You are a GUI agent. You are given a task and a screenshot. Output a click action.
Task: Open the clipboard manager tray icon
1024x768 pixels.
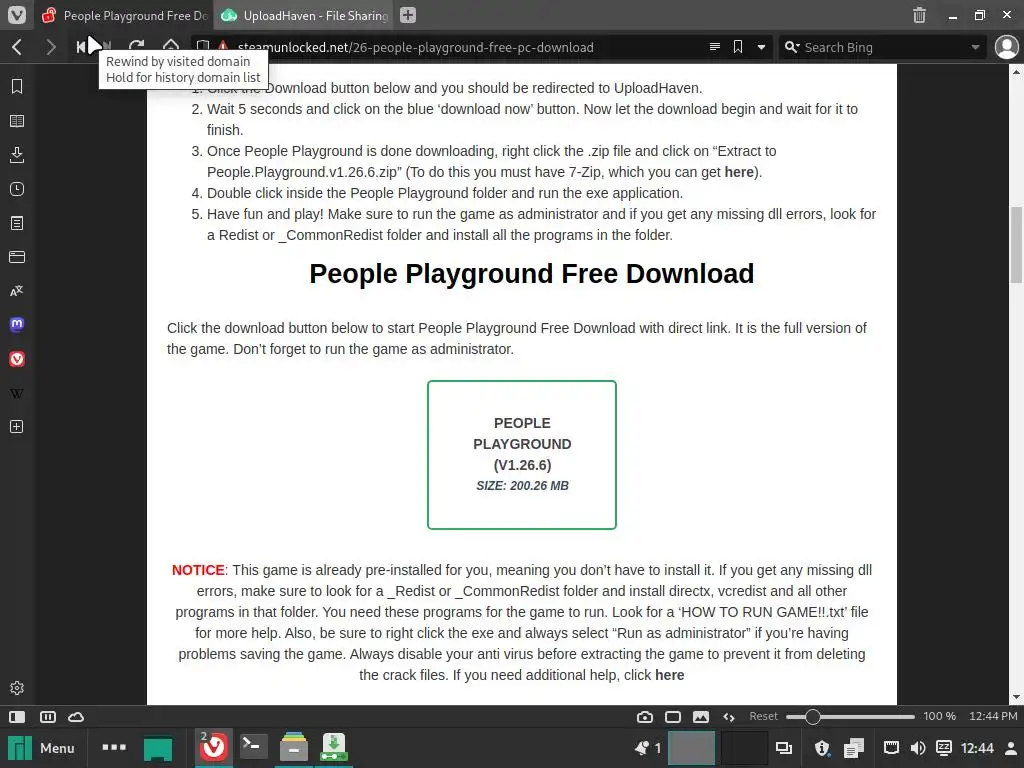(x=854, y=748)
